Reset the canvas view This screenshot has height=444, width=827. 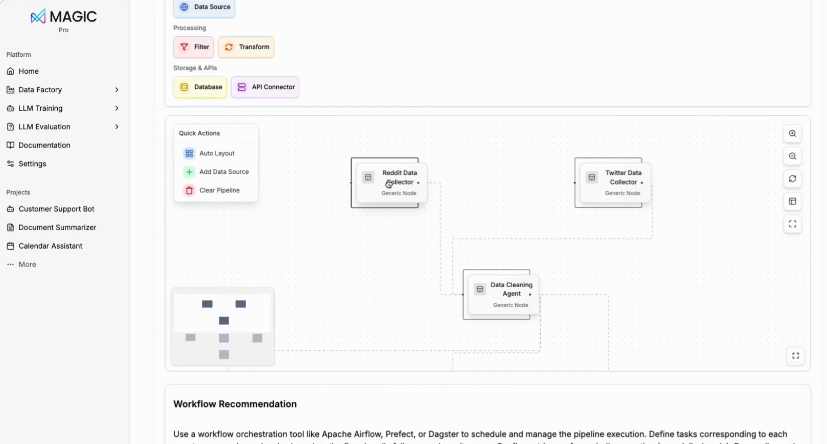[792, 179]
